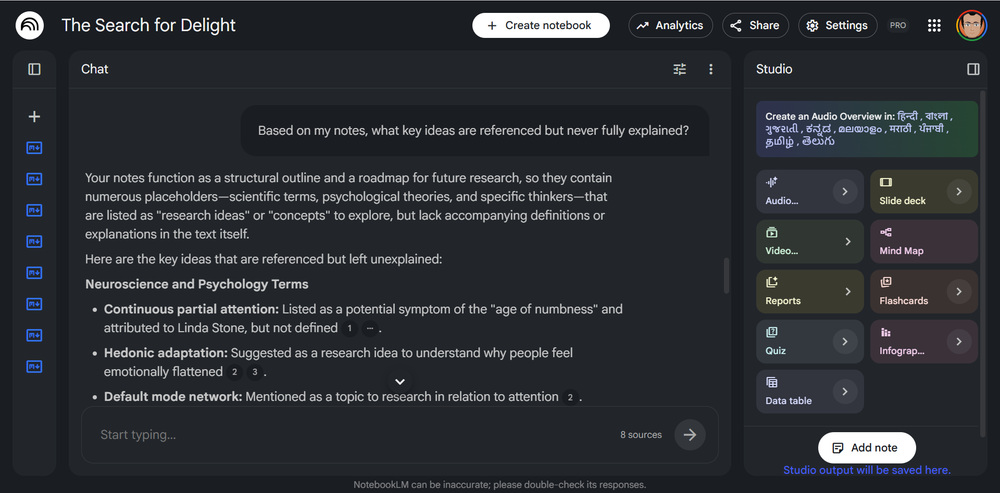Open chat more options menu
The height and width of the screenshot is (493, 1000).
(x=711, y=69)
